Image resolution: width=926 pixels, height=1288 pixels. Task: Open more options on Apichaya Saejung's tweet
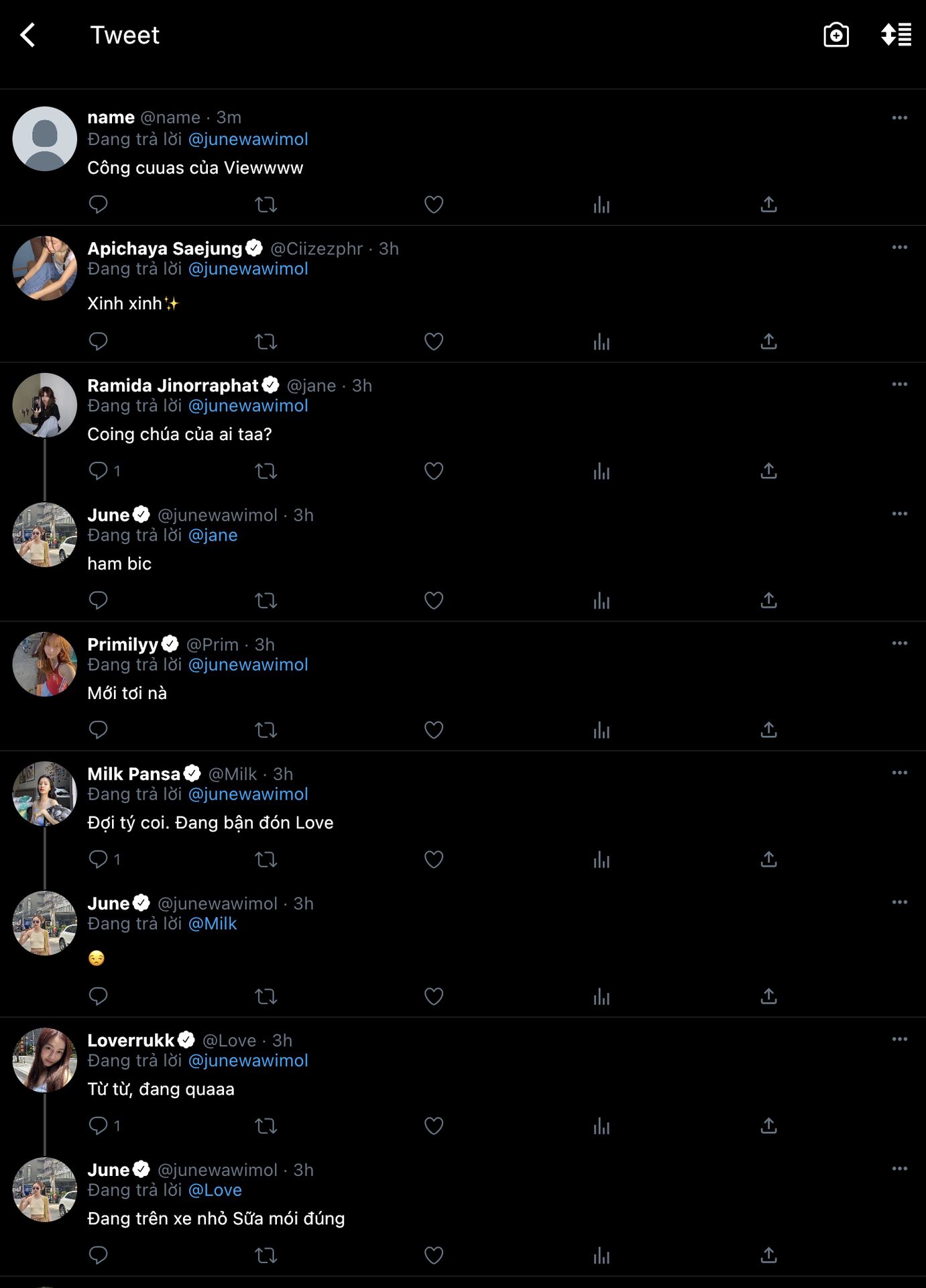point(900,248)
